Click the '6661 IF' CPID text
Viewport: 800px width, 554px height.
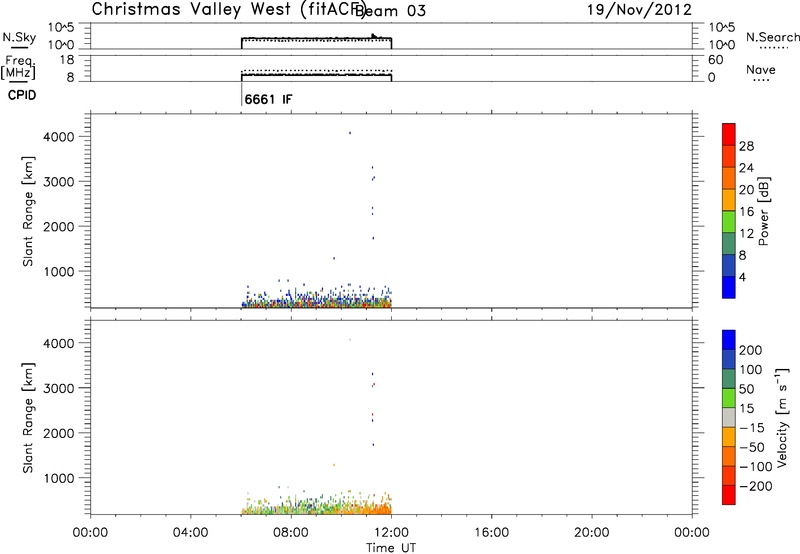coord(268,99)
